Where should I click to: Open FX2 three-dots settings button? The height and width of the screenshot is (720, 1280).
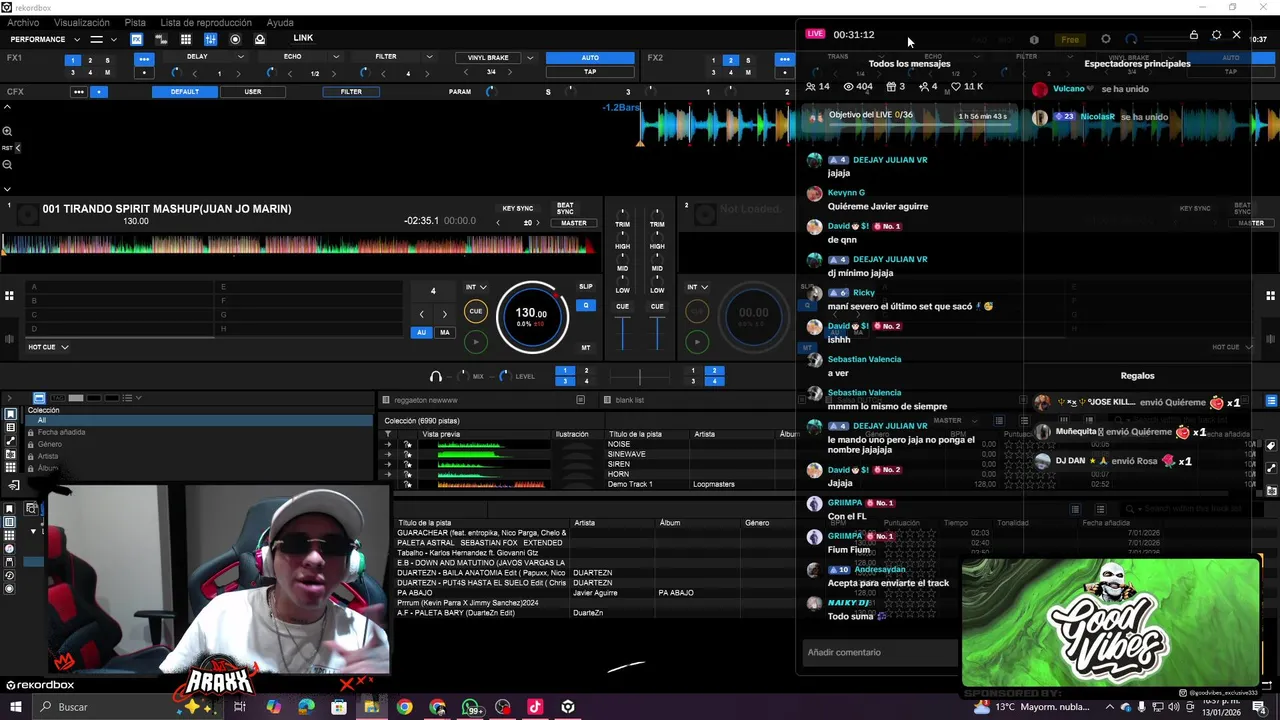click(x=785, y=59)
